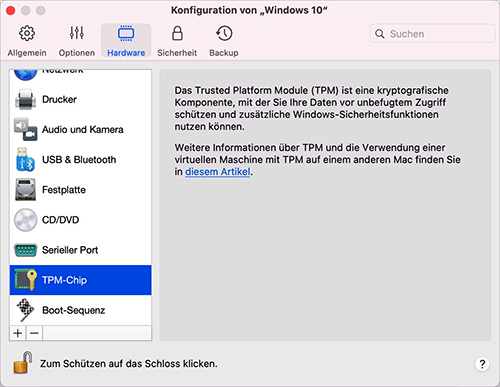Select the Serieller Port label
Screen dimensions: 500x387
tap(70, 250)
